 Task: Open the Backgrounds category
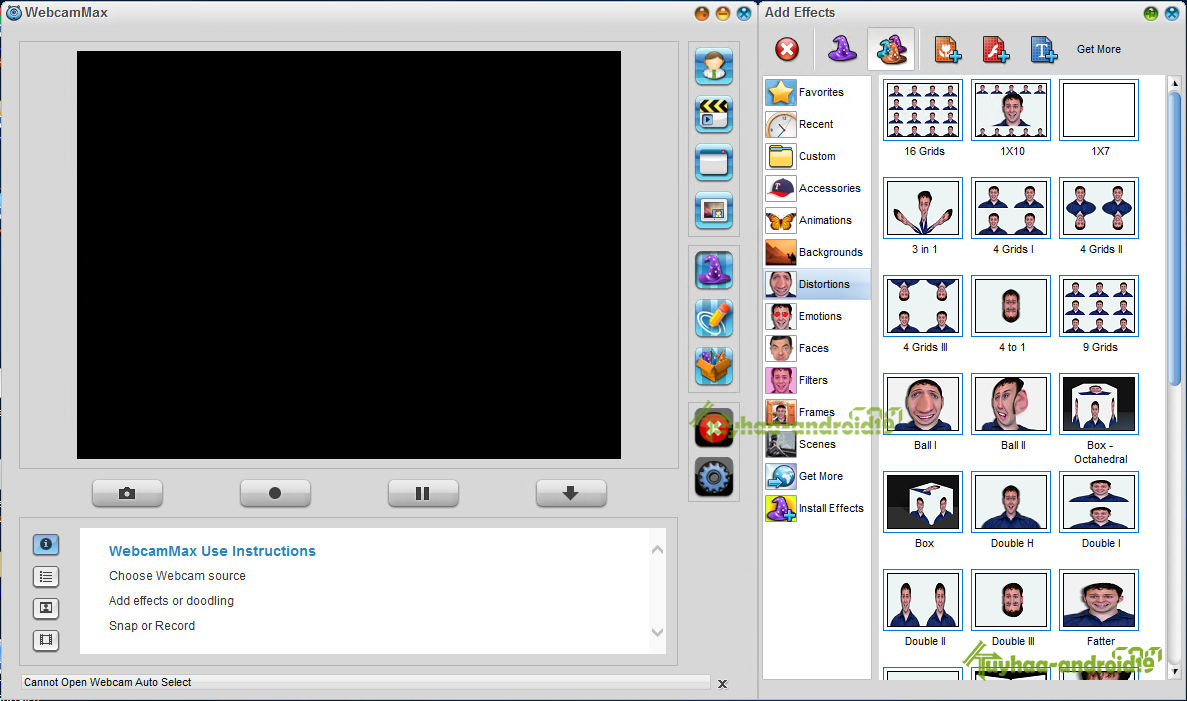pos(816,252)
